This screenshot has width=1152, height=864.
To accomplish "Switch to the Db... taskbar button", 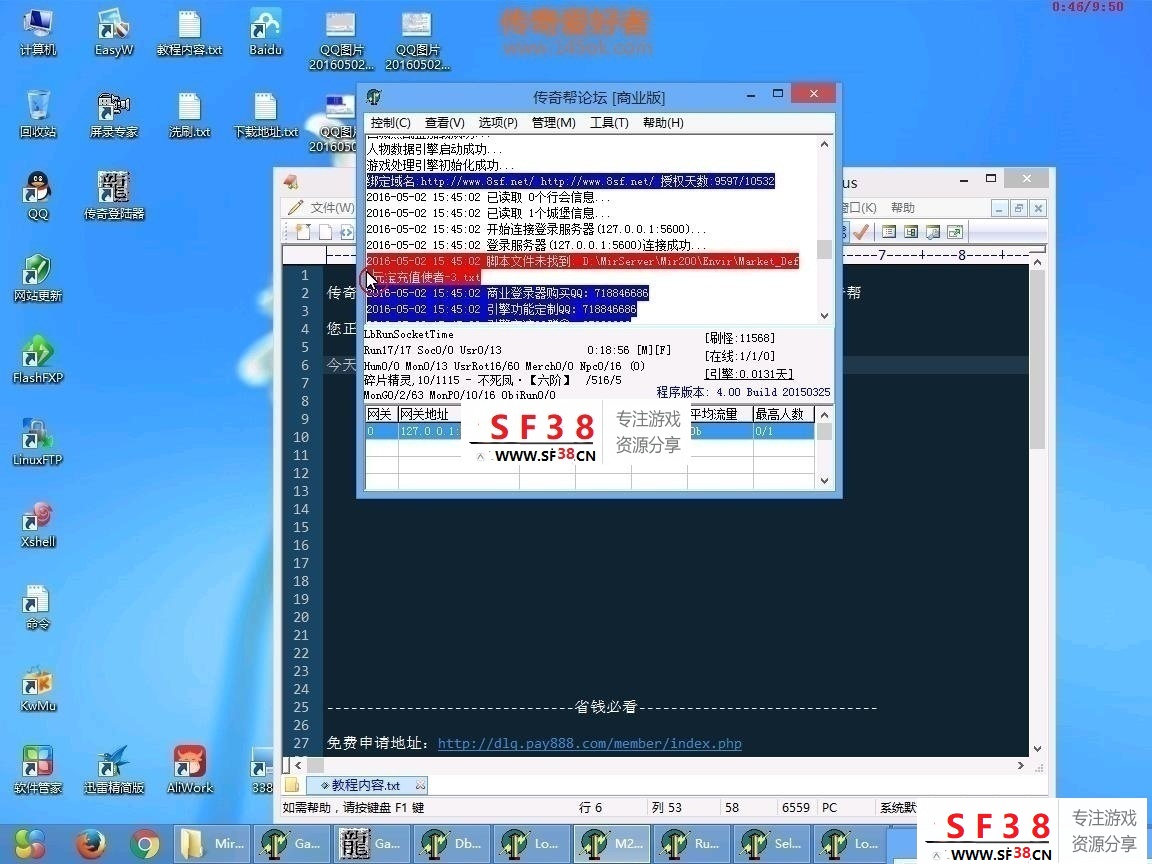I will point(453,843).
